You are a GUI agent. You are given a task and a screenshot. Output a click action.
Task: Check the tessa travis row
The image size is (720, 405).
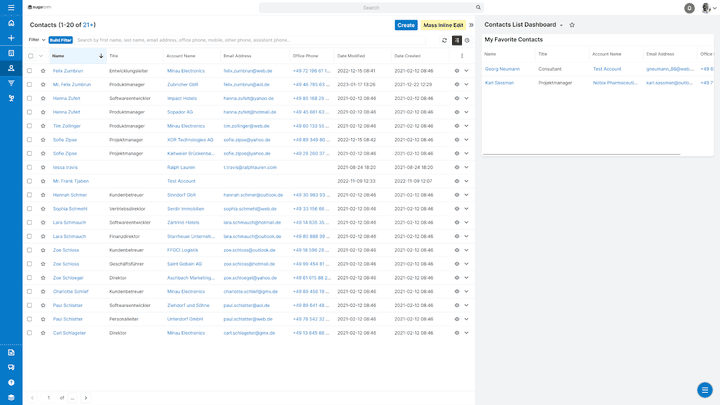click(x=29, y=167)
